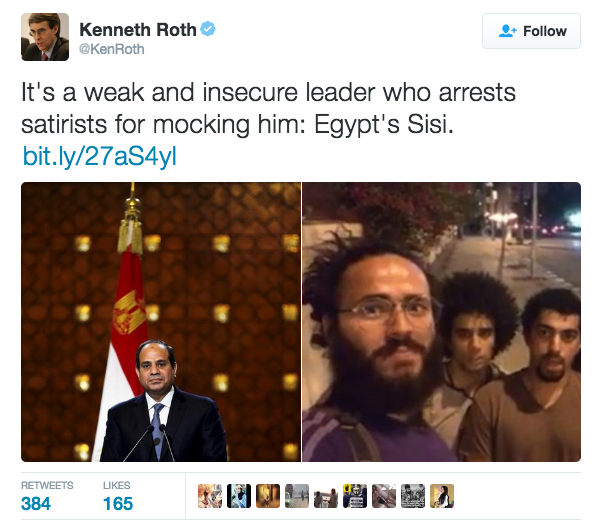Open the selfie photo of three men
607x522 pixels.
coord(441,322)
